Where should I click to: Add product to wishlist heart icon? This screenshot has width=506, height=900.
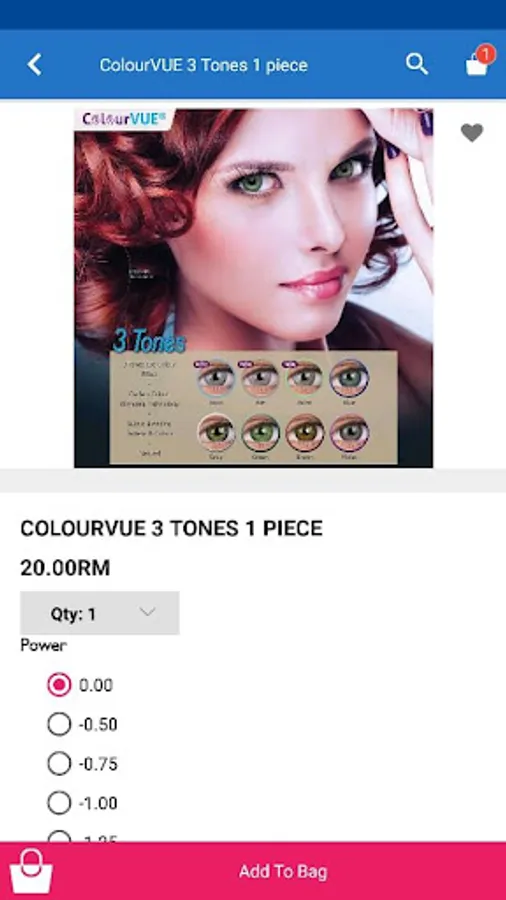coord(472,133)
